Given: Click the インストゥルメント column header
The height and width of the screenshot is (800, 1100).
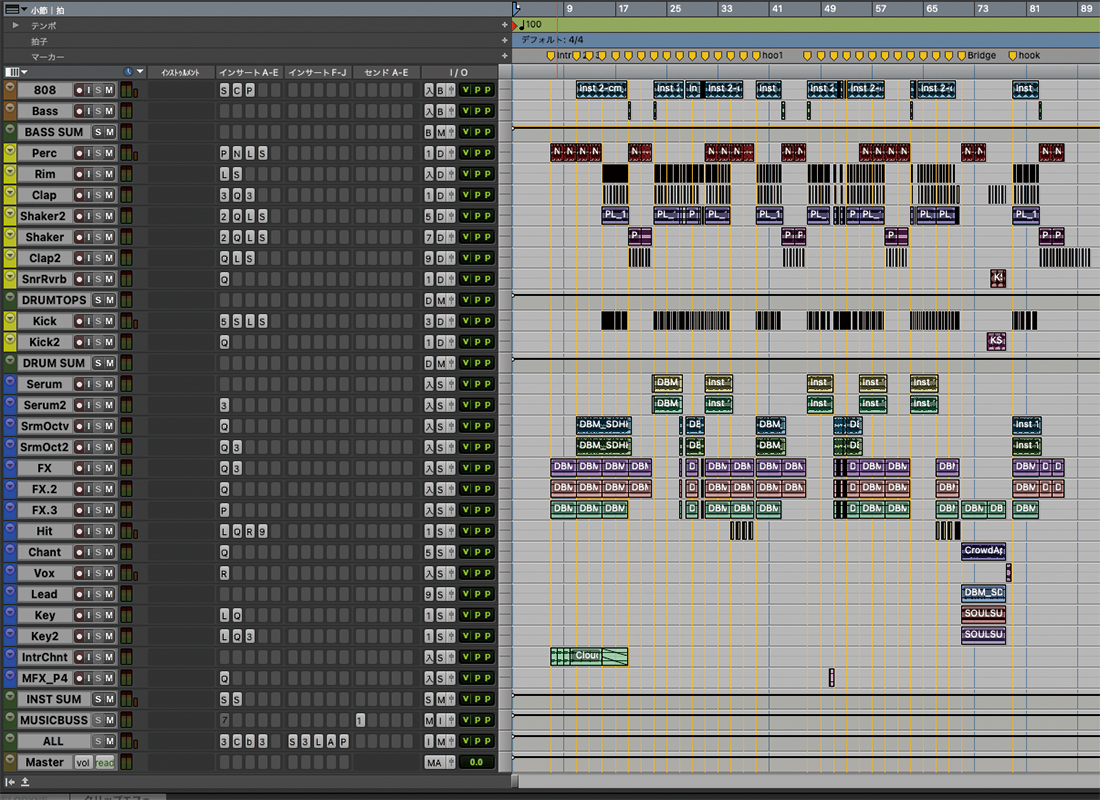Looking at the screenshot, I should [180, 72].
